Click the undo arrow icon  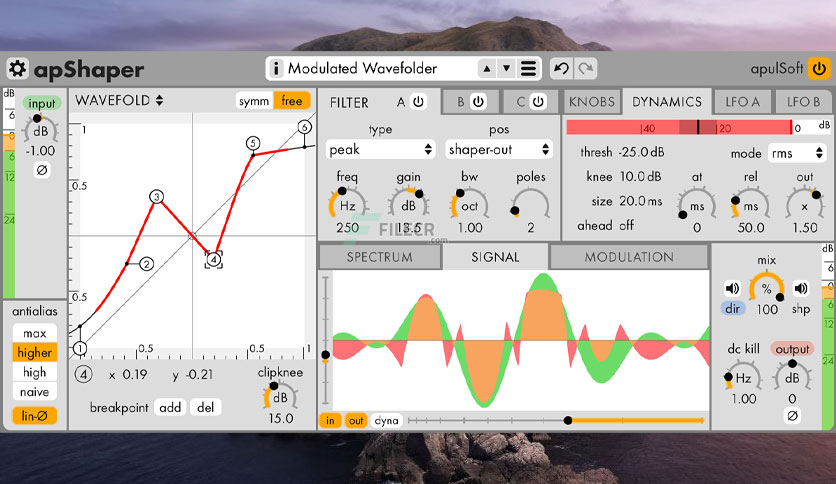pyautogui.click(x=561, y=68)
